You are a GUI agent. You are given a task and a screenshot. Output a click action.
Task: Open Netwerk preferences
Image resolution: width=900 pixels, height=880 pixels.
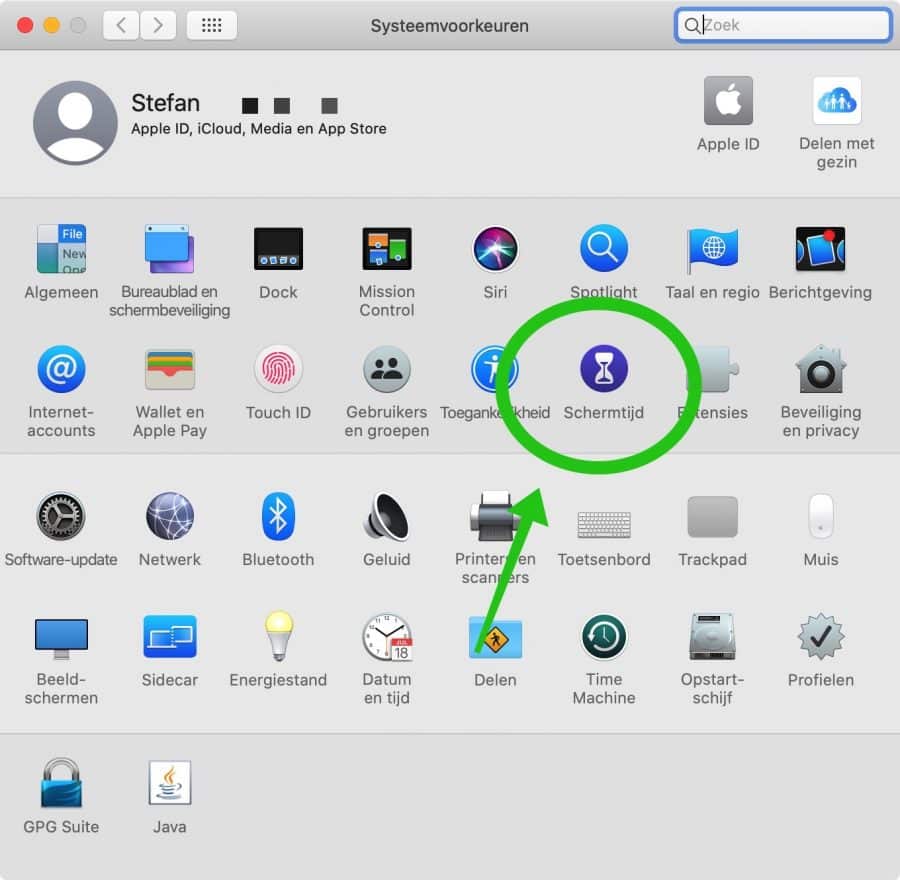170,516
